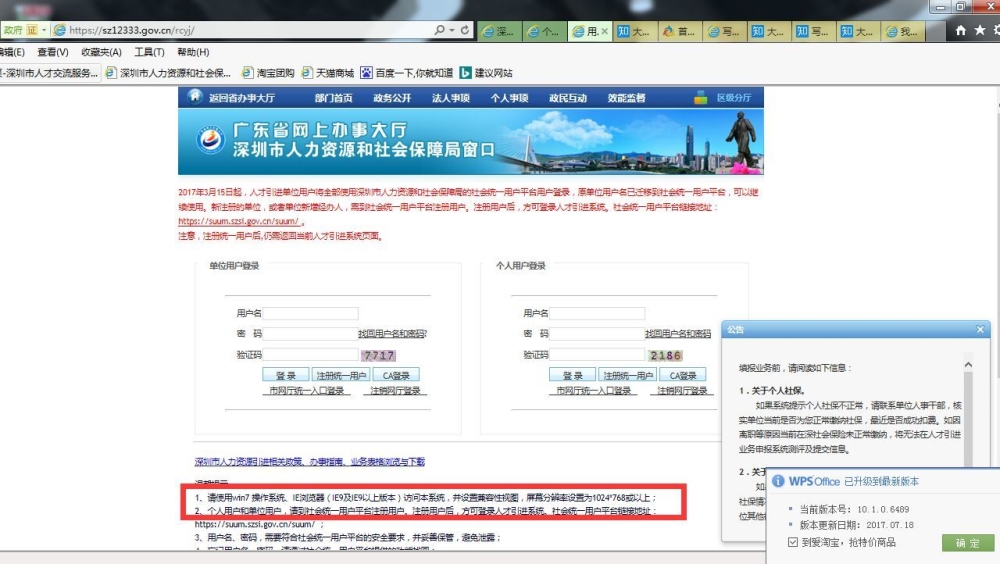Screen dimensions: 1000x564
Task: Open the https://suum.szsi.gov.cn/suum/ red link
Action: point(239,221)
